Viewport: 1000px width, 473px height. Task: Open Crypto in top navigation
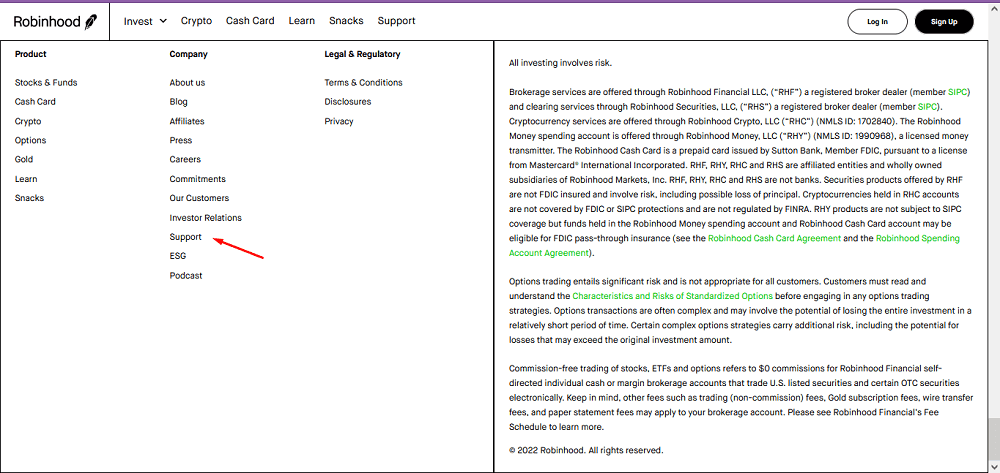196,21
